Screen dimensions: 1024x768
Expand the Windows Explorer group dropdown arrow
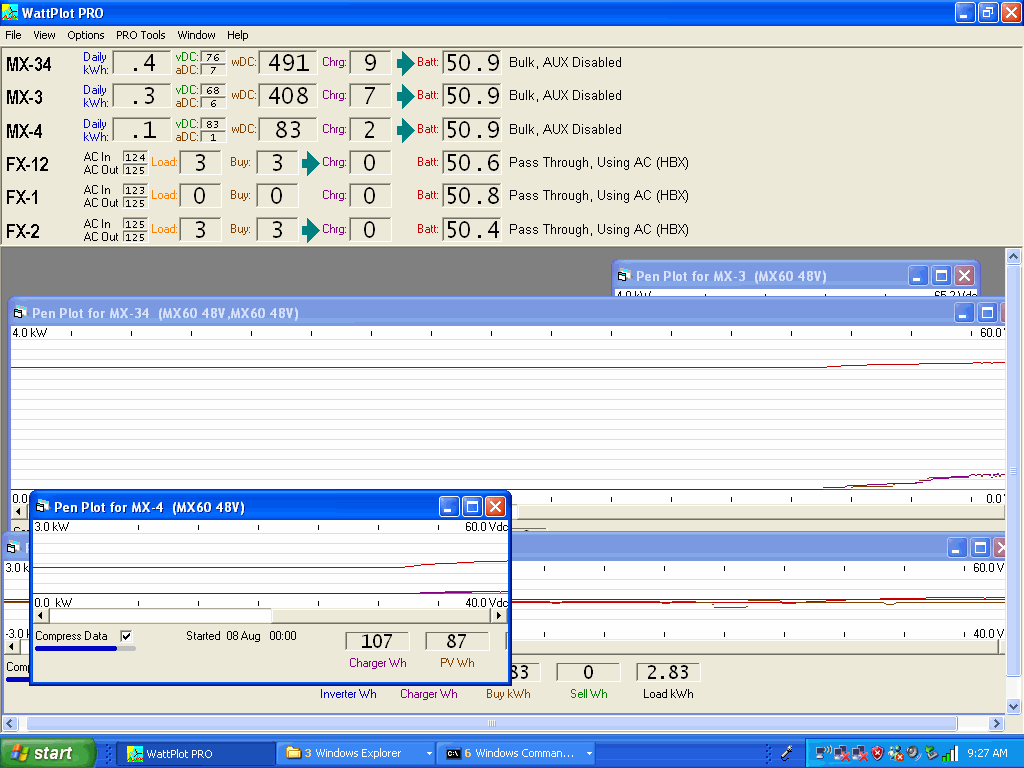[x=429, y=754]
